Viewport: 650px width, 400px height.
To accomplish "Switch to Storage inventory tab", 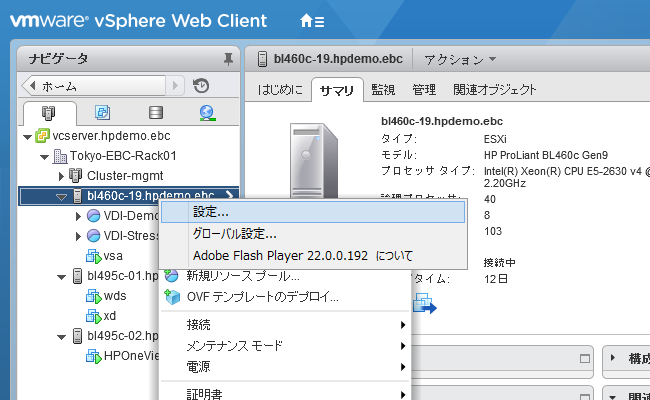I will coord(155,112).
